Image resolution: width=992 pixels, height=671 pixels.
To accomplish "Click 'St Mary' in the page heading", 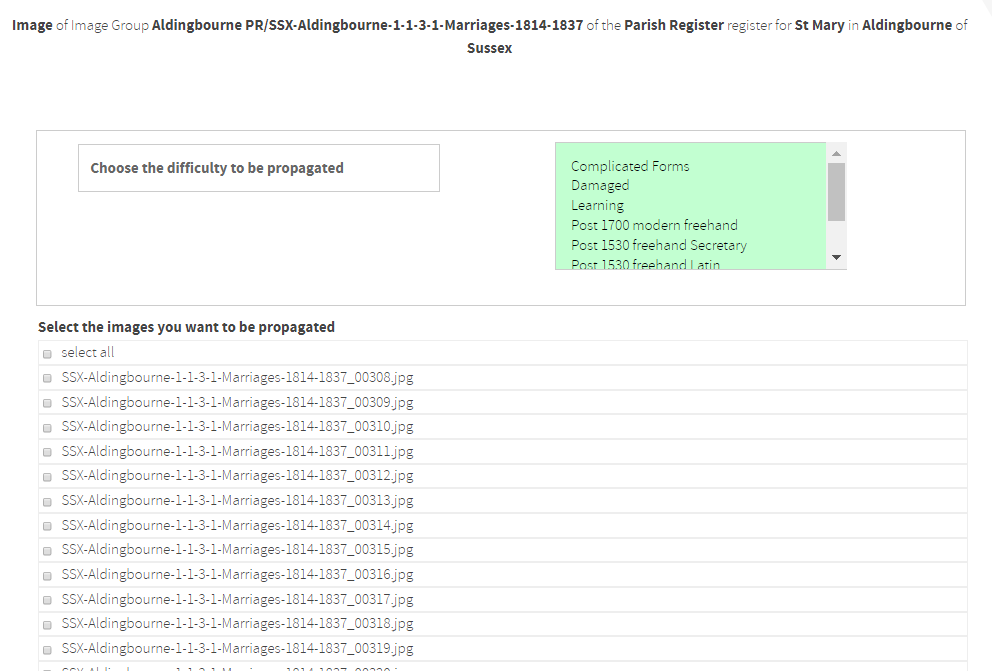I will click(819, 25).
